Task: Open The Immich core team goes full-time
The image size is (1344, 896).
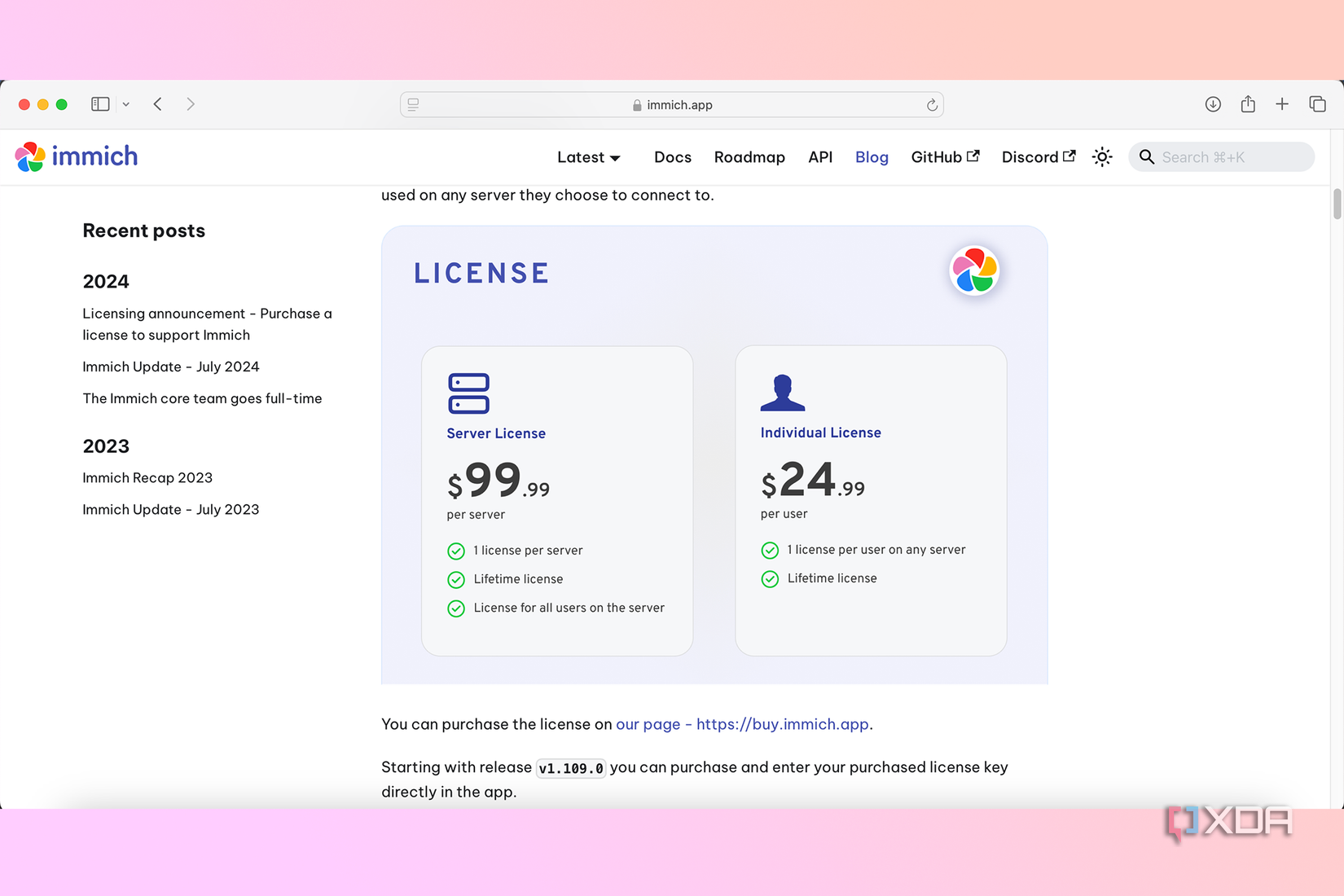Action: (202, 398)
